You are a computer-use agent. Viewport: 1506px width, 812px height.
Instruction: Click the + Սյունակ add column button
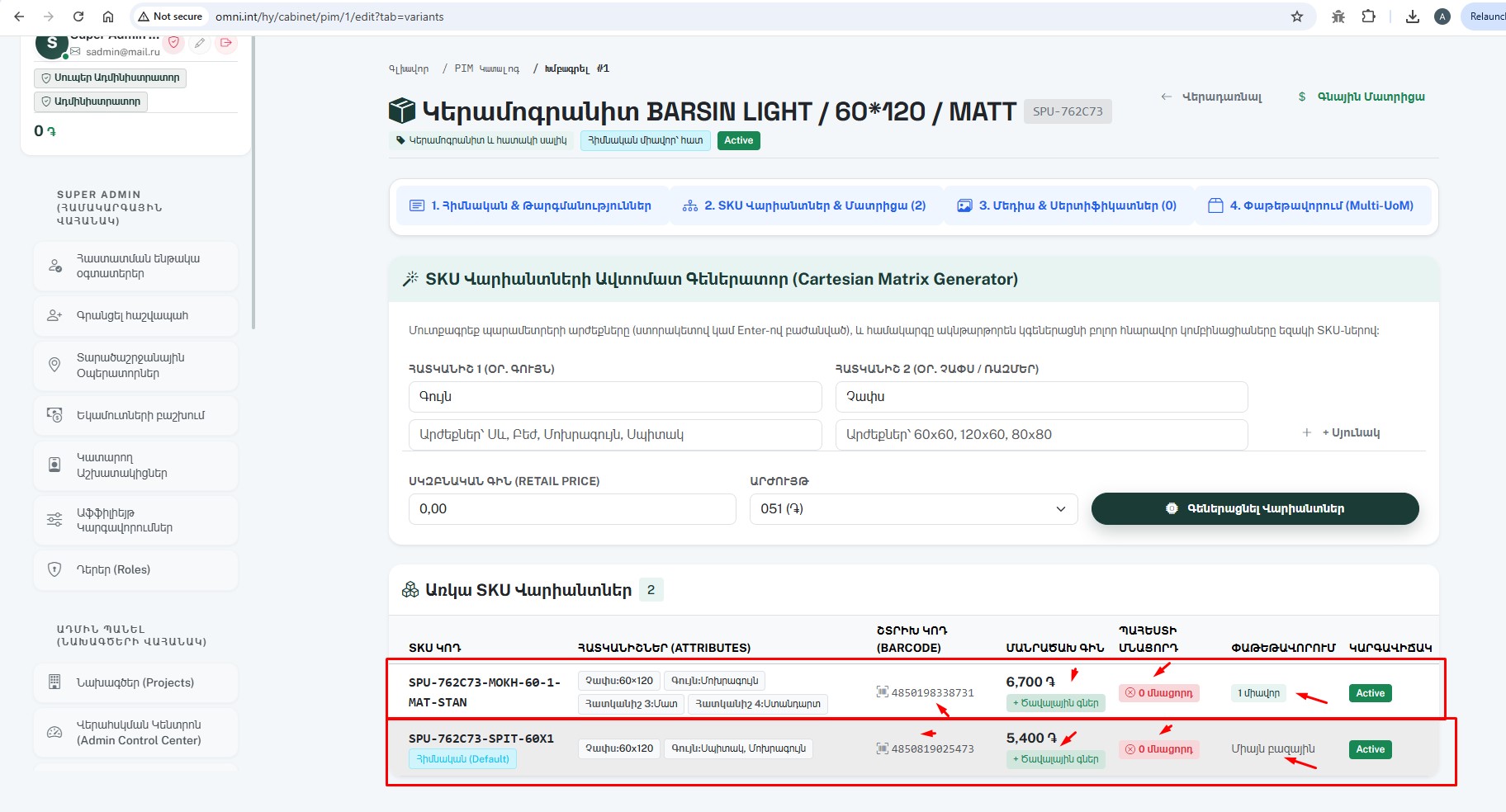(x=1342, y=432)
